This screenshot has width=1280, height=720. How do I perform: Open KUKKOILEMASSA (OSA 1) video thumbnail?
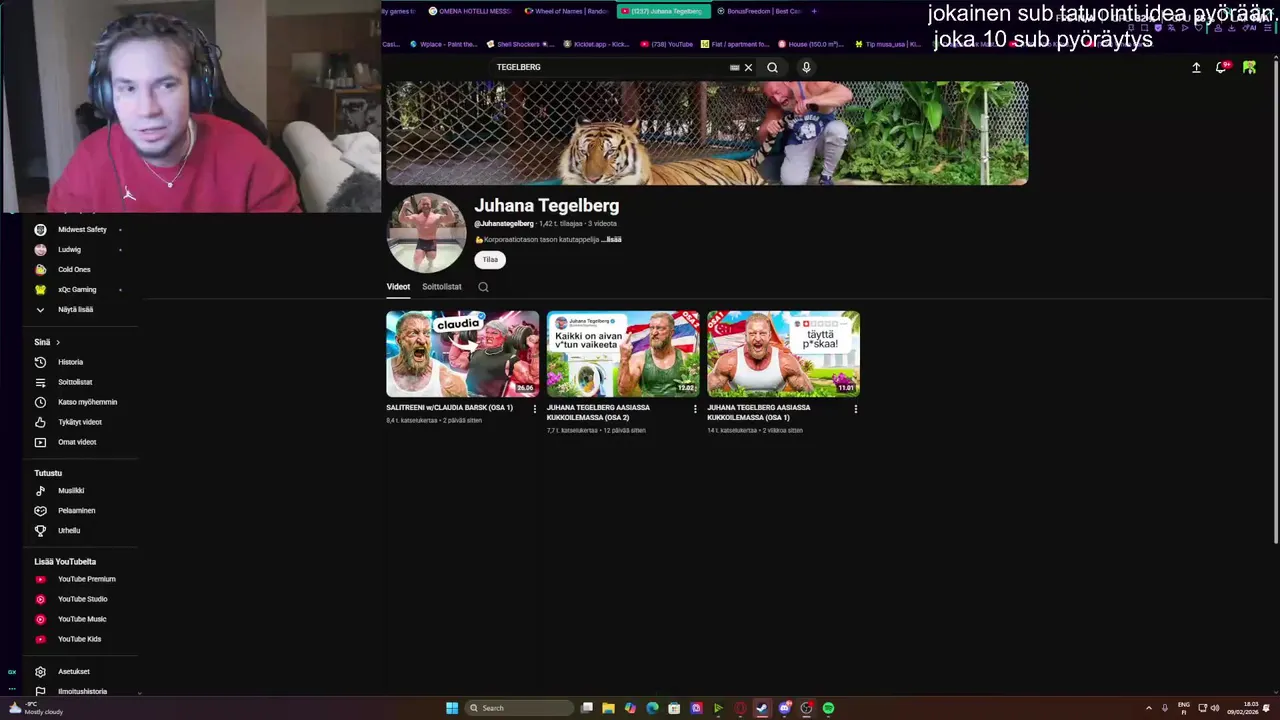(x=783, y=354)
